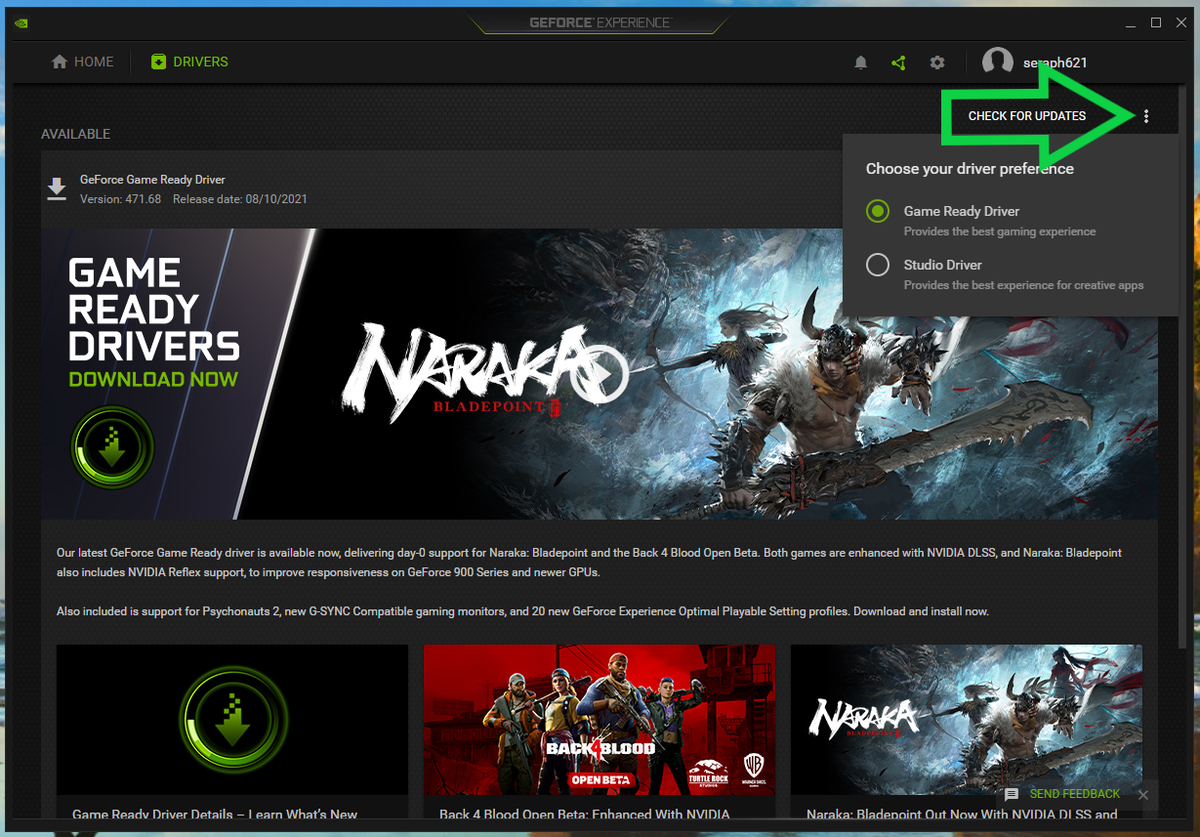This screenshot has height=837, width=1200.
Task: Click the circular download icon on the banner
Action: (x=113, y=449)
